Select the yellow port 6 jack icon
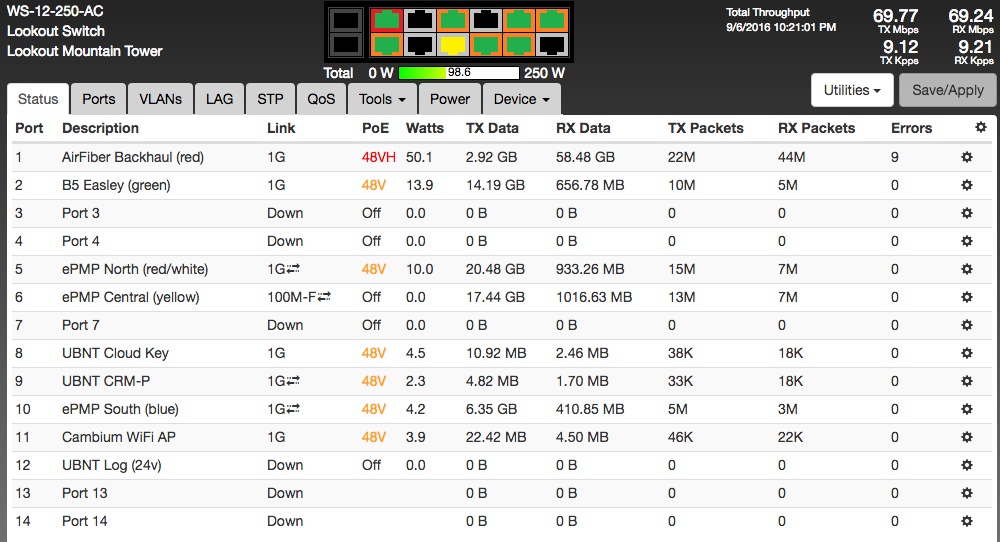The image size is (1000, 542). (x=454, y=45)
